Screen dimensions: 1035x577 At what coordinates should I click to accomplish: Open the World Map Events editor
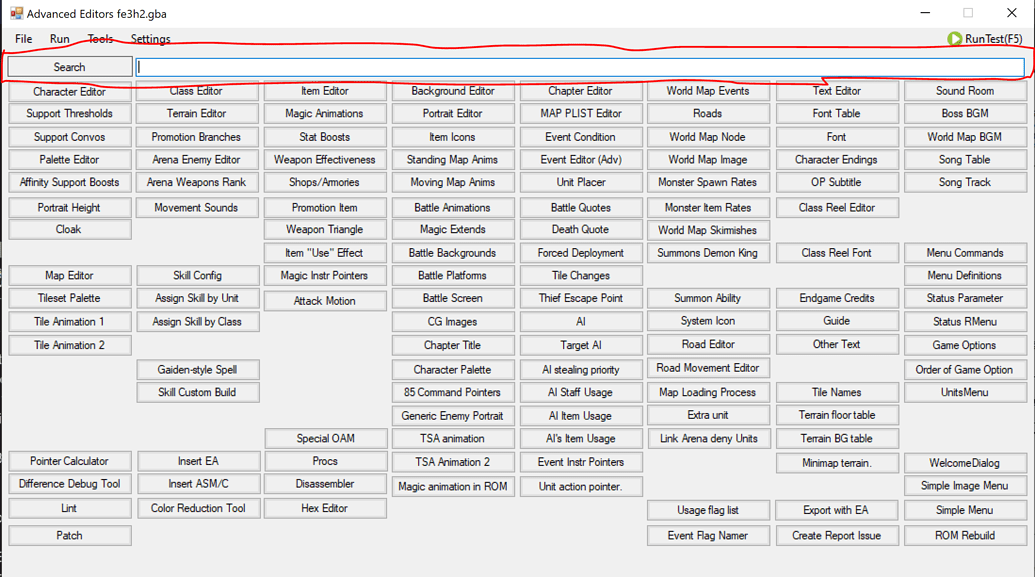[707, 91]
